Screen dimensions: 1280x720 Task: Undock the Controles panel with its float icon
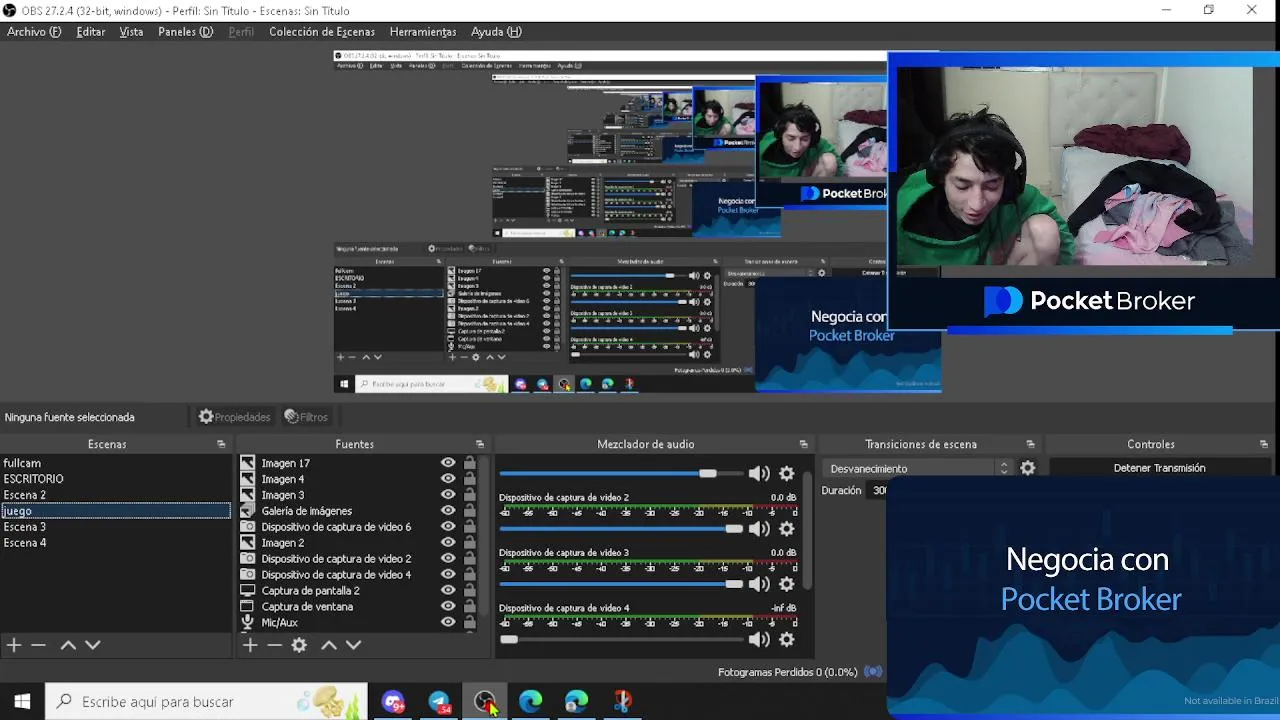(x=1264, y=444)
